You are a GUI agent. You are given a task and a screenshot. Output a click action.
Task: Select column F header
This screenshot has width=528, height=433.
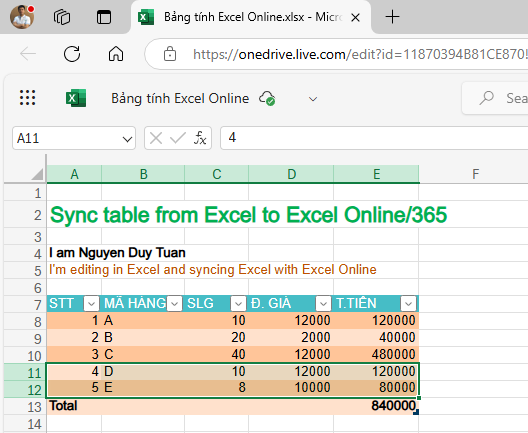(x=475, y=174)
